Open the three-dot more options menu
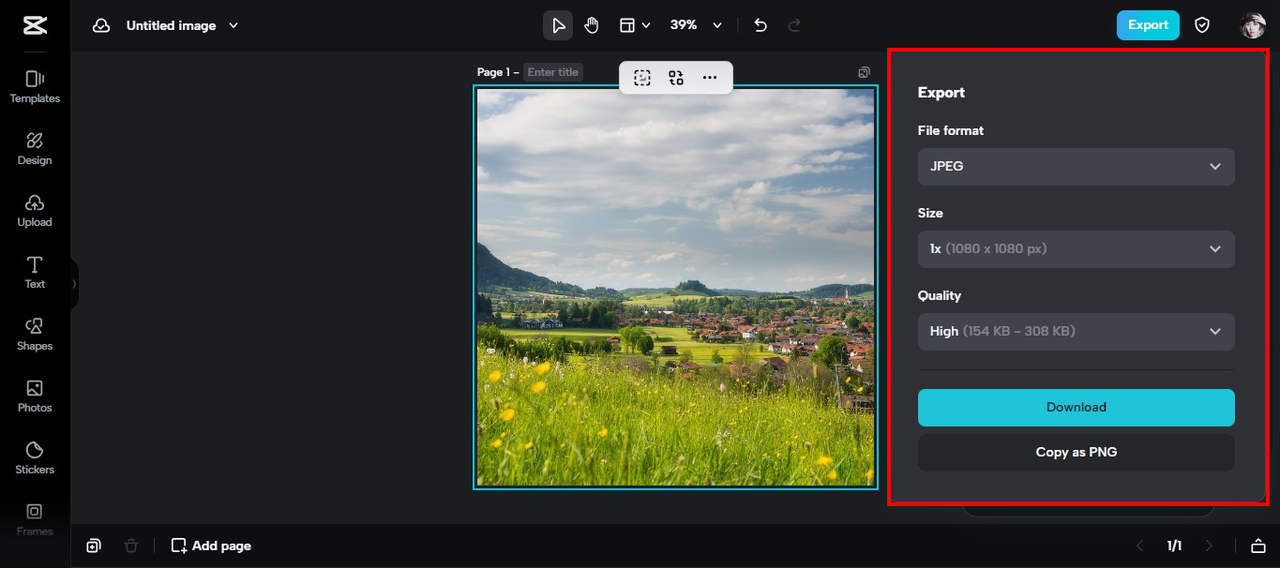This screenshot has height=568, width=1280. [710, 78]
